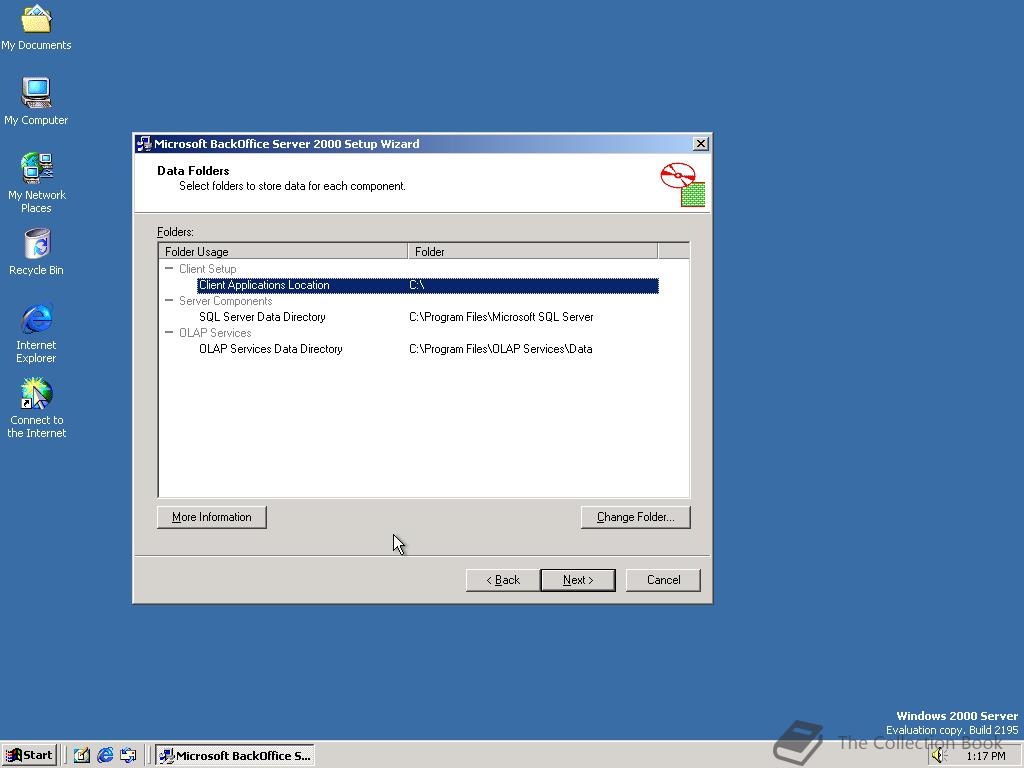Launch Internet Explorer from quick launch bar
Viewport: 1024px width, 768px height.
pos(104,755)
